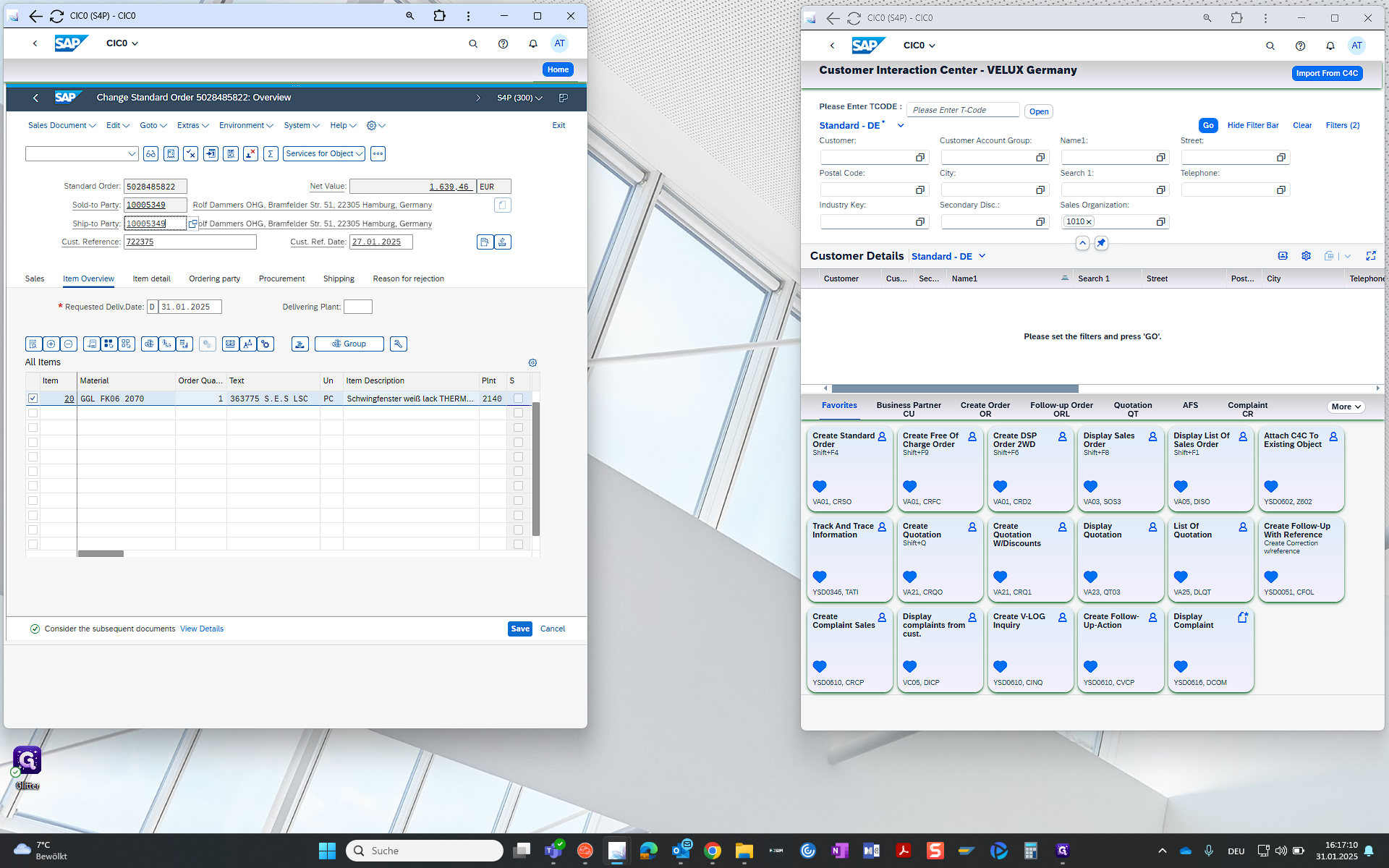Toggle favorite heart on Create Quotation W/Discounts tile
The width and height of the screenshot is (1389, 868).
1000,576
